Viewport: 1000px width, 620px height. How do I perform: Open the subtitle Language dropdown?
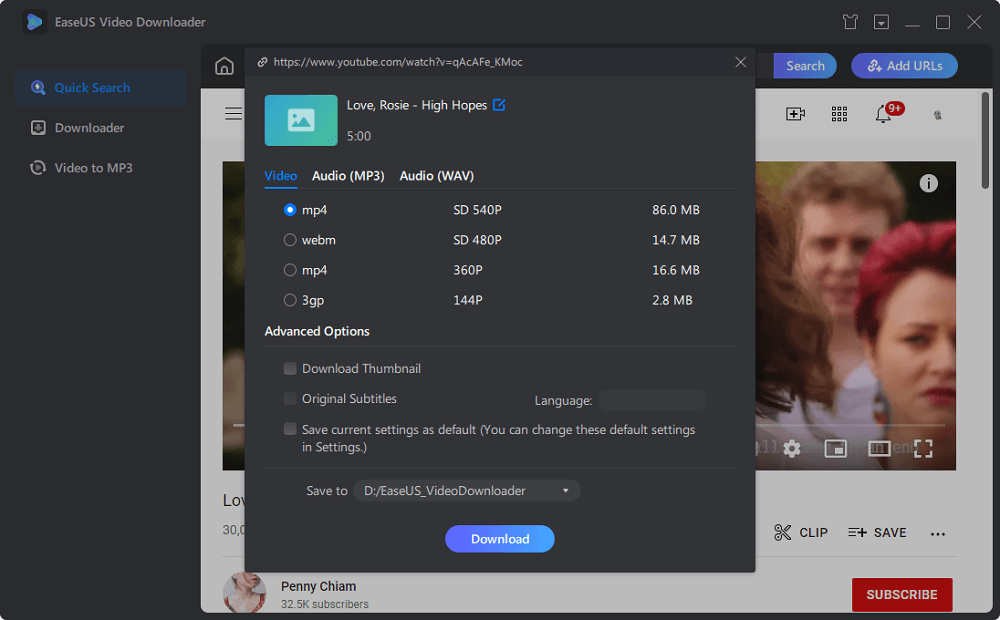click(652, 401)
